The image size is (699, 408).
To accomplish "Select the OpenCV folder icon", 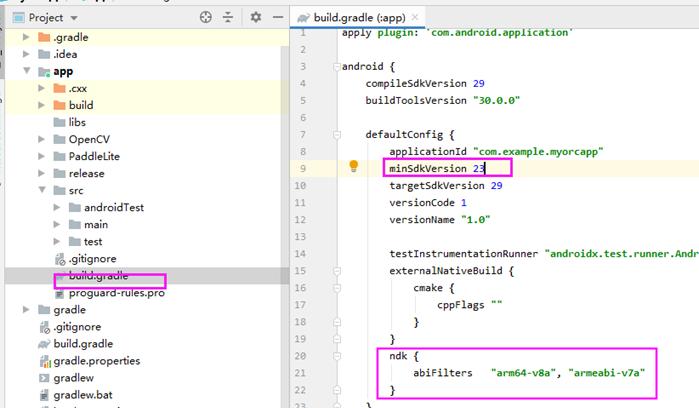I will (59, 139).
